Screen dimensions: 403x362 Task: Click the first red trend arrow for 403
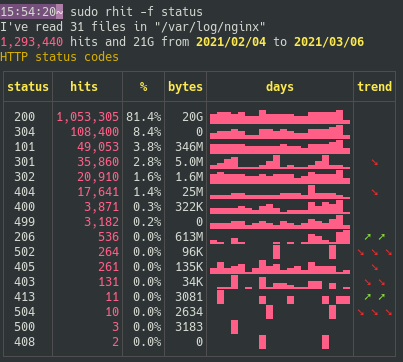[368, 282]
